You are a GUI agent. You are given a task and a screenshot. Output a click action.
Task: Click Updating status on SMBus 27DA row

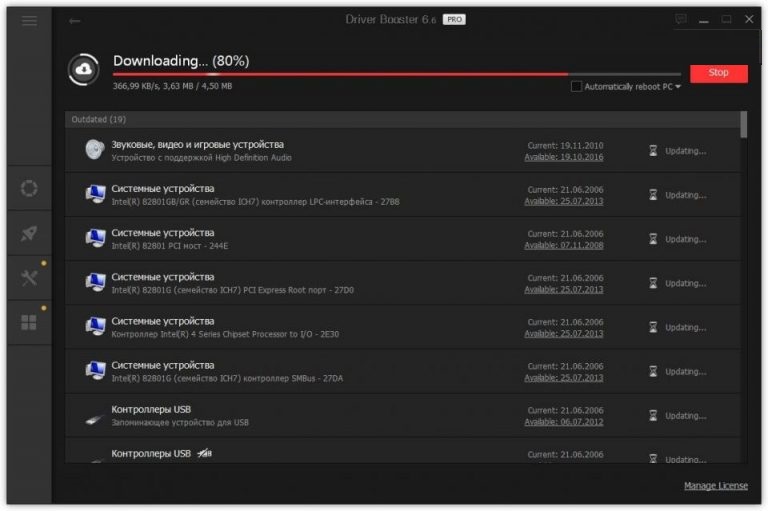click(685, 371)
